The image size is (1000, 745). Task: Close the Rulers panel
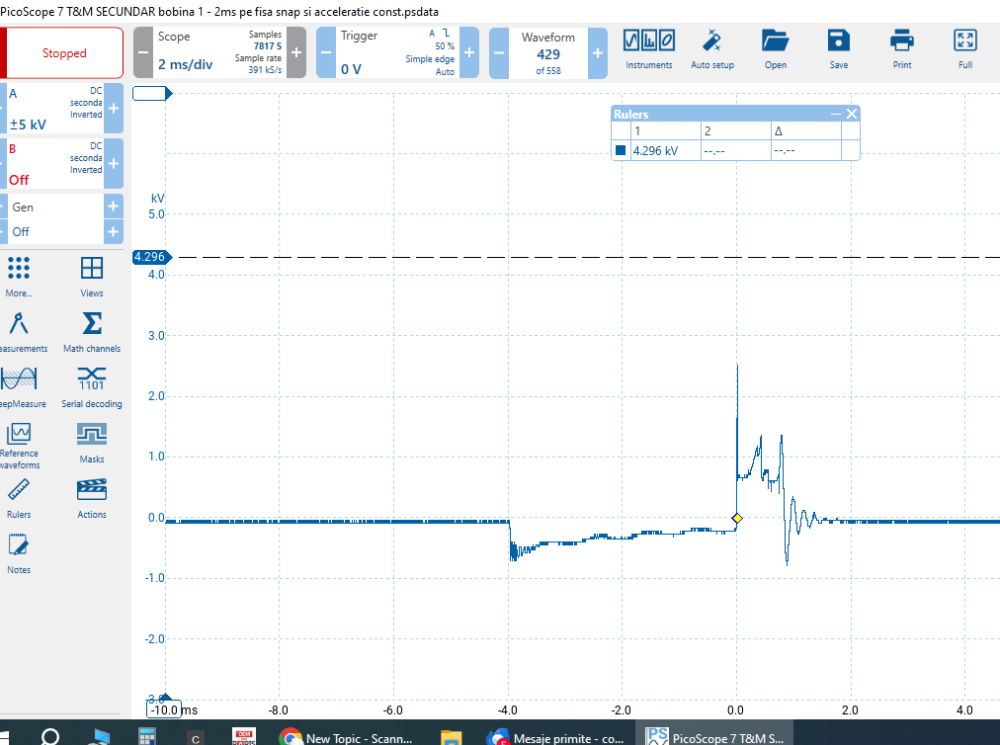(852, 114)
